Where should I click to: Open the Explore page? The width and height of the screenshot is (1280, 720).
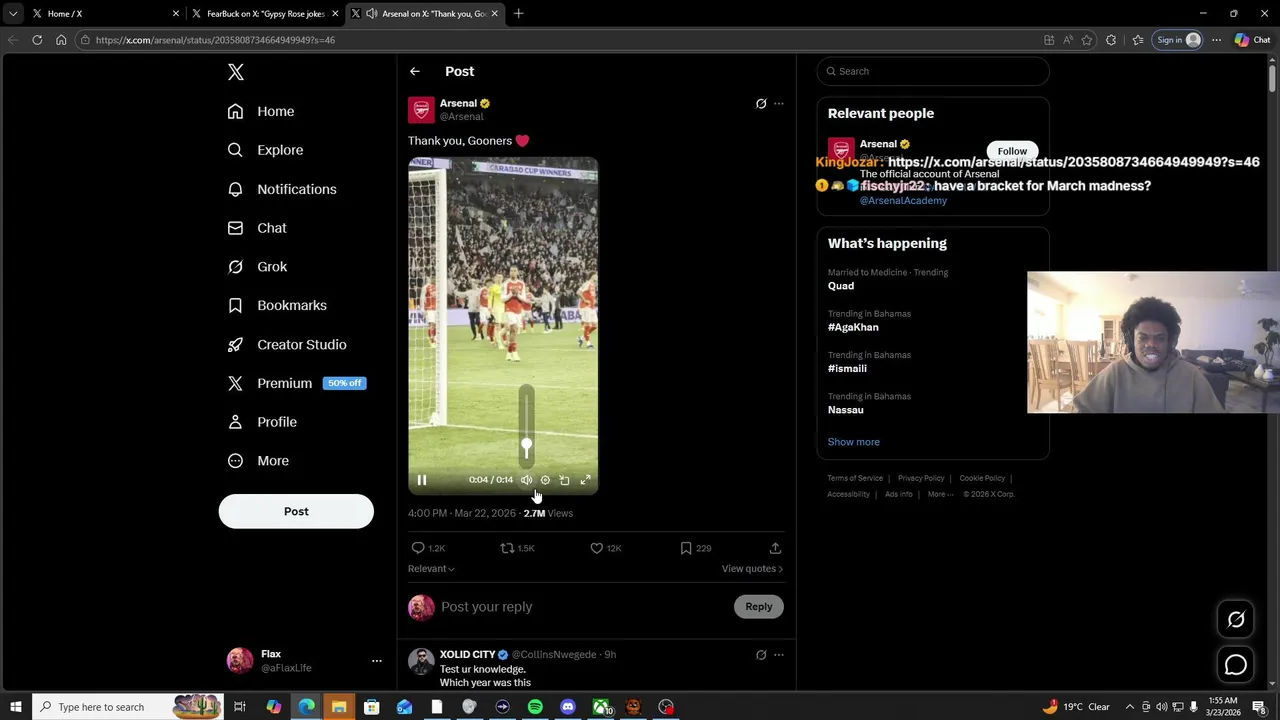pos(265,150)
